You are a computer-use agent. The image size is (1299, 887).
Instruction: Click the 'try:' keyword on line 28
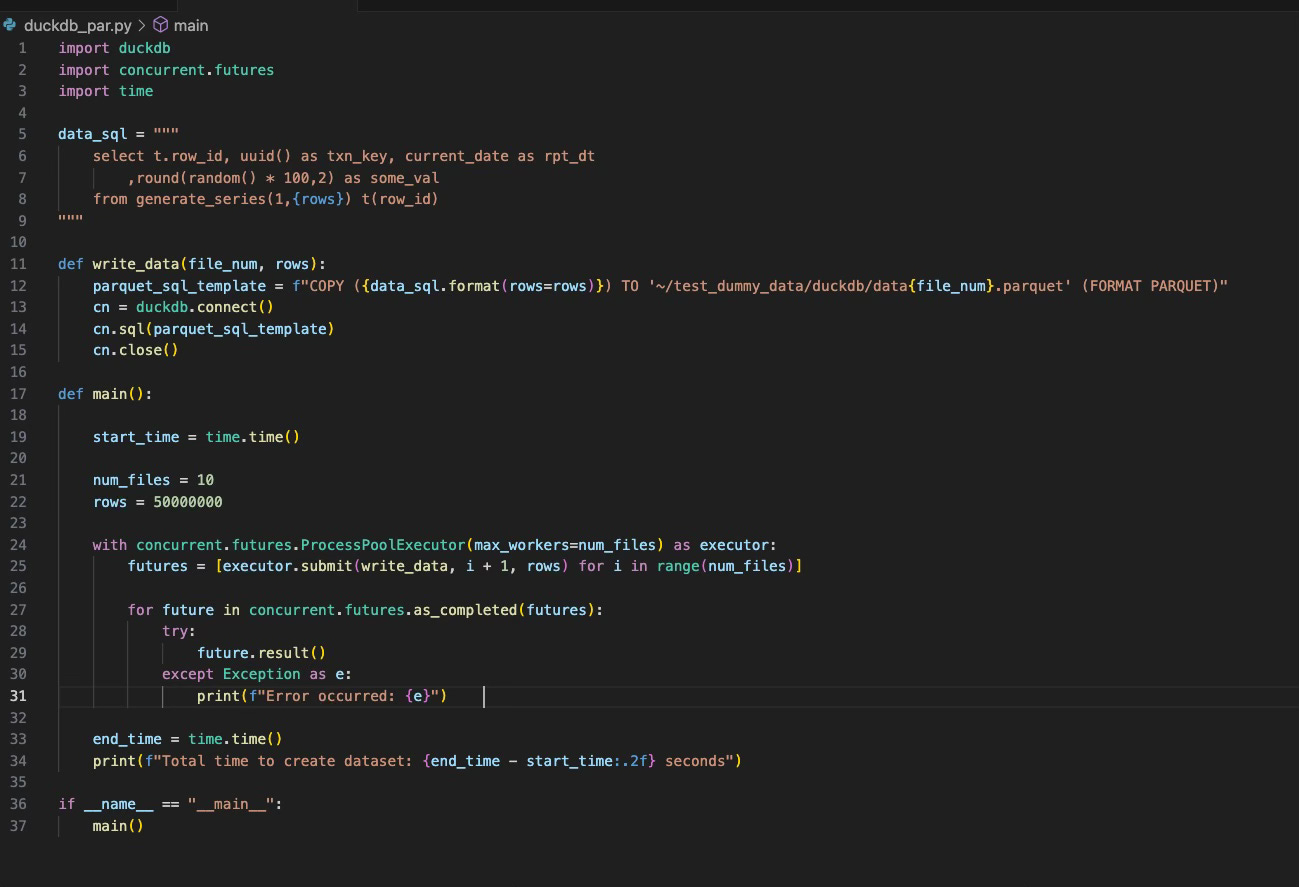click(180, 631)
